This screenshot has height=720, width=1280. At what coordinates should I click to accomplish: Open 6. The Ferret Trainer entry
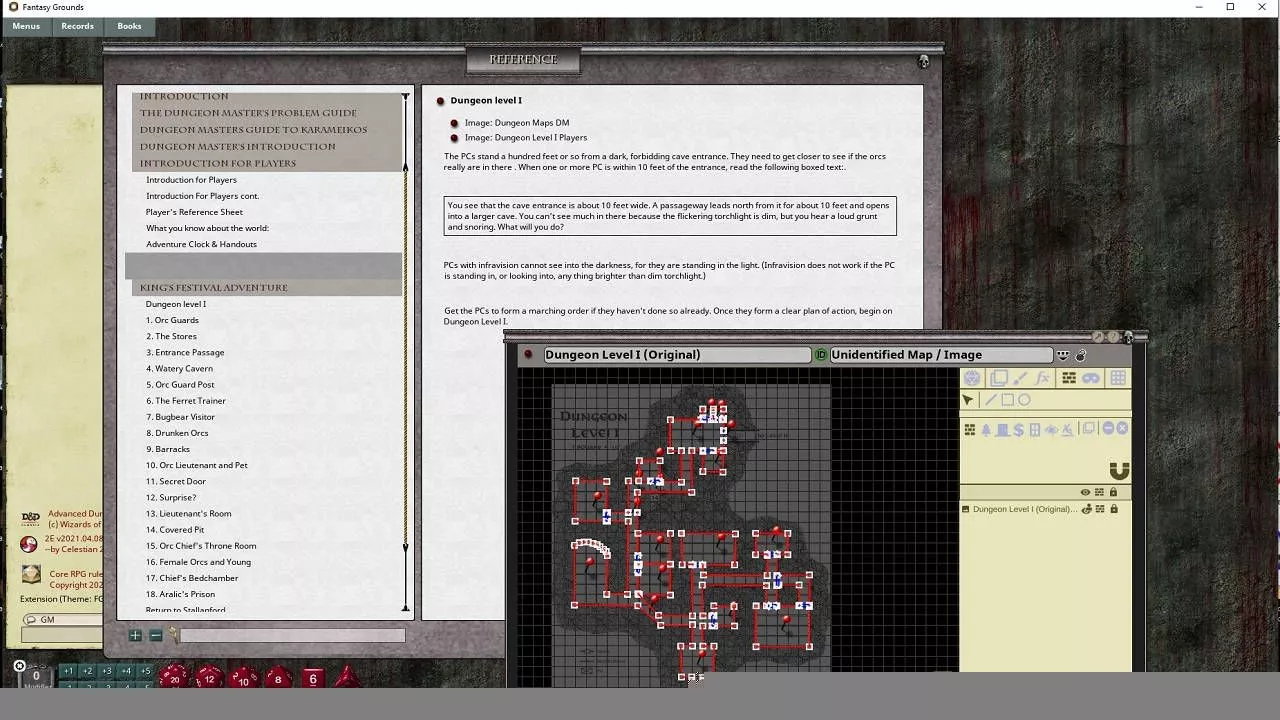[x=186, y=401]
